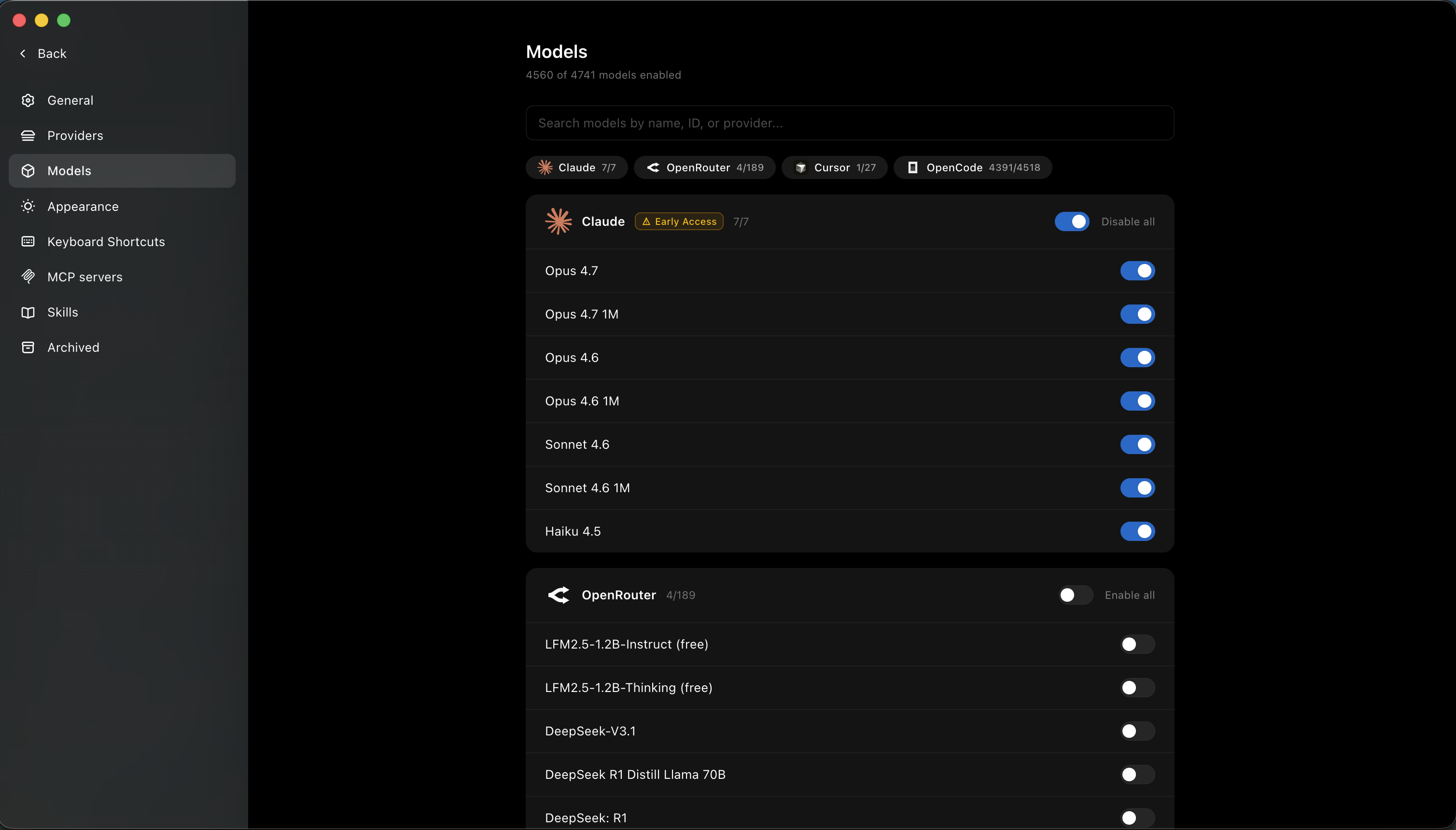
Task: Click the Providers stack icon in sidebar
Action: 28,136
